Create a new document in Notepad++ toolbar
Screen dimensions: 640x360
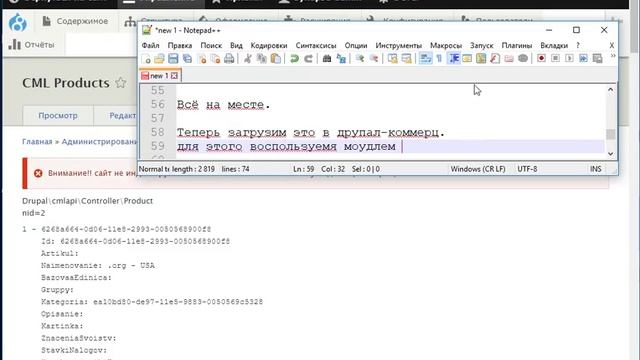tap(146, 58)
